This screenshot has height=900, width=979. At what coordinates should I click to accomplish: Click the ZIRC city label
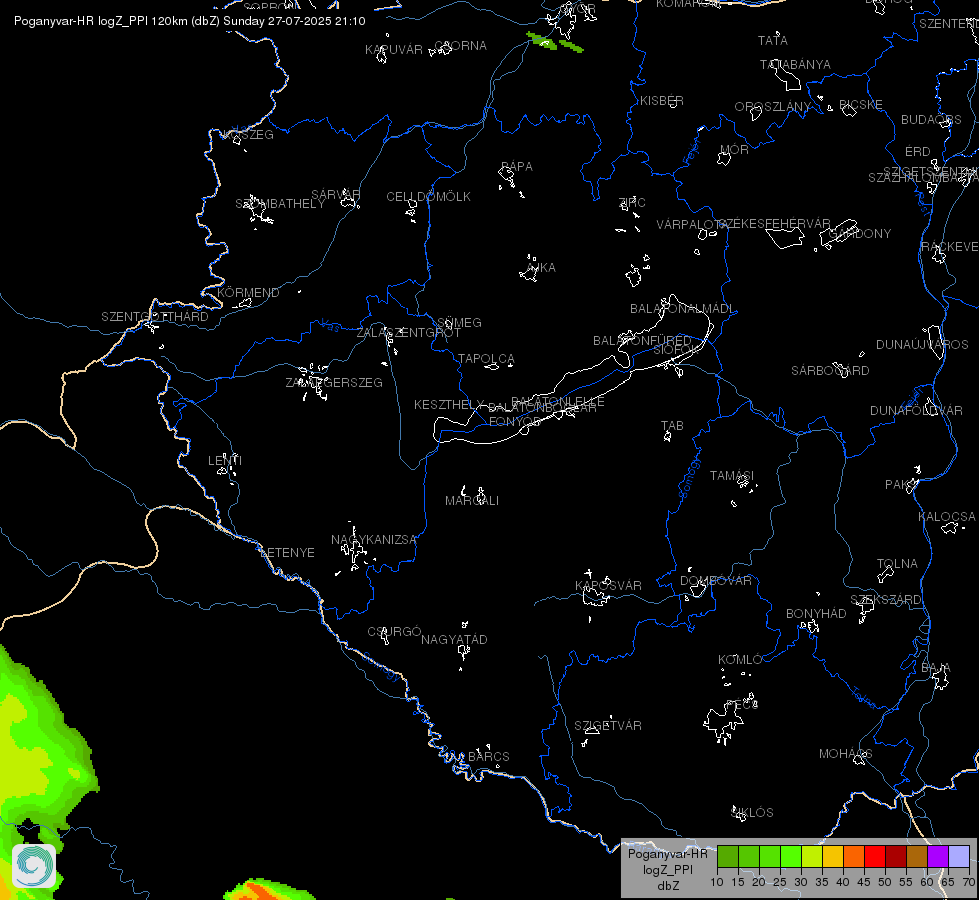[x=632, y=202]
